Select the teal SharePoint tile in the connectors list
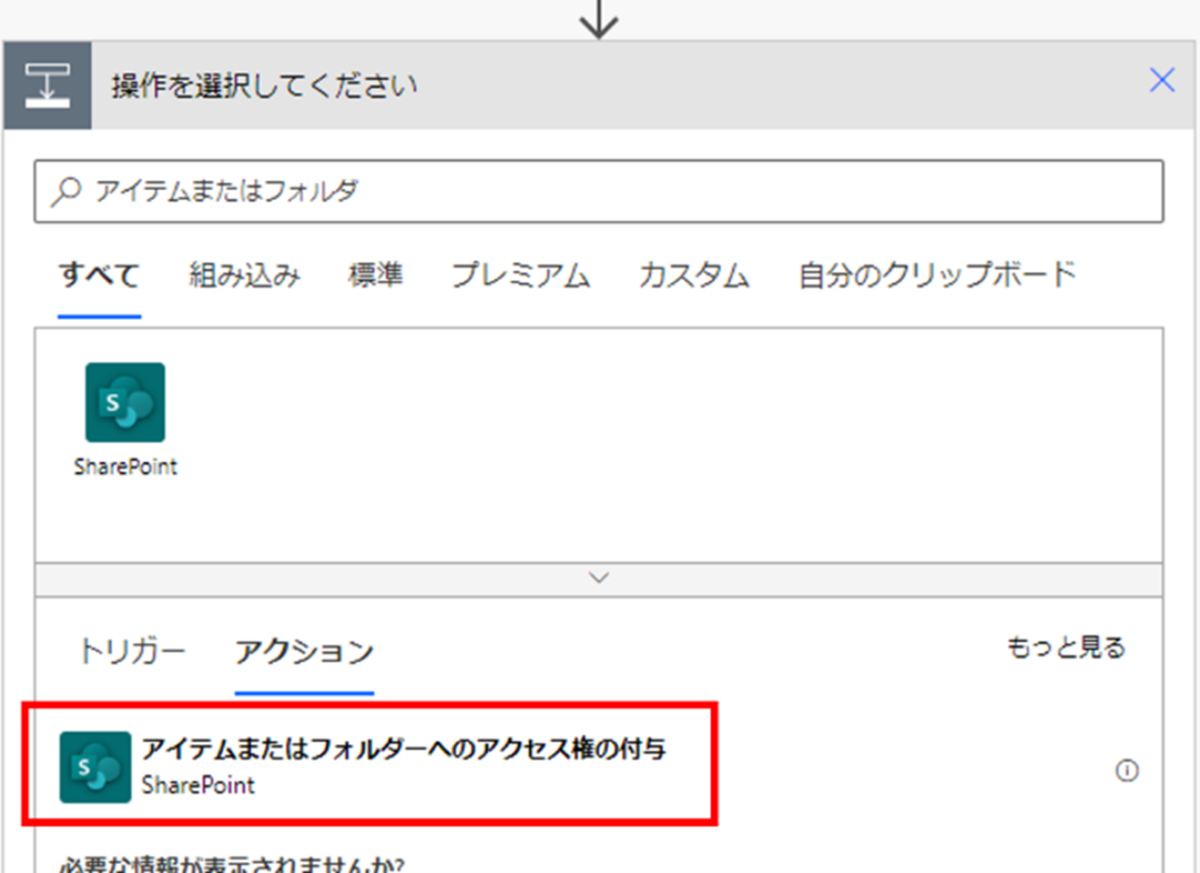Screen dimensions: 1200x873 124,404
